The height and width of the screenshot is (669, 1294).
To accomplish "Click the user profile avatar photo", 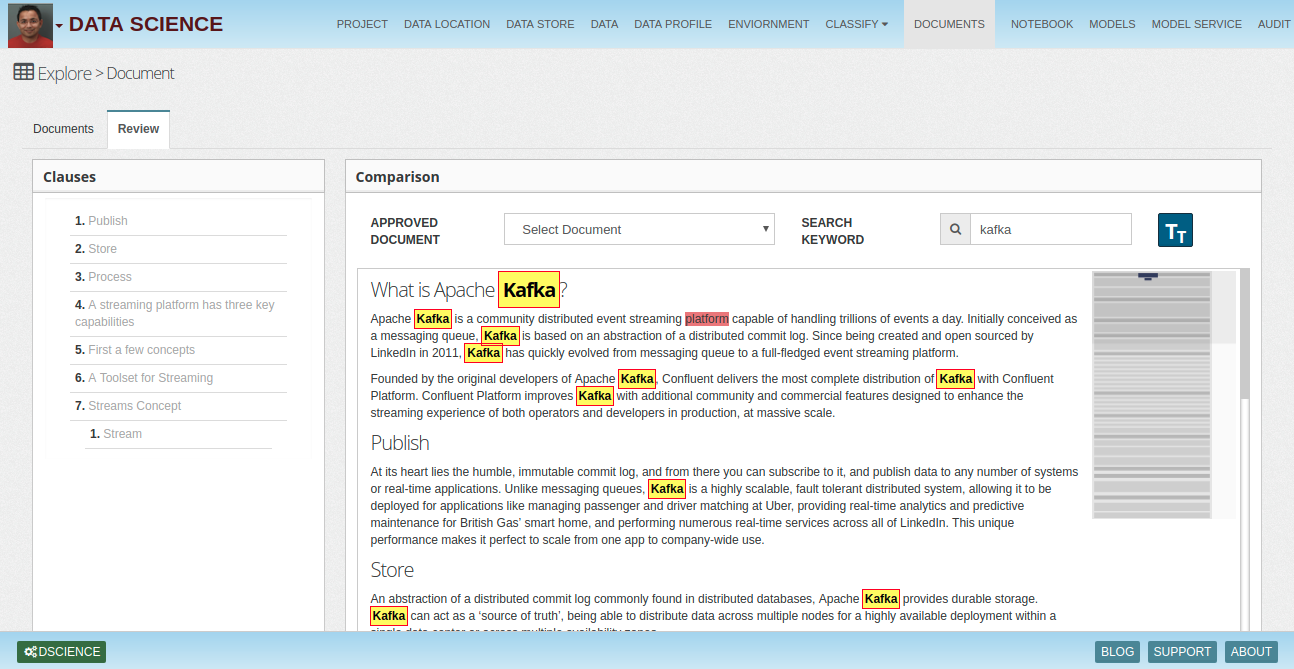I will [30, 25].
